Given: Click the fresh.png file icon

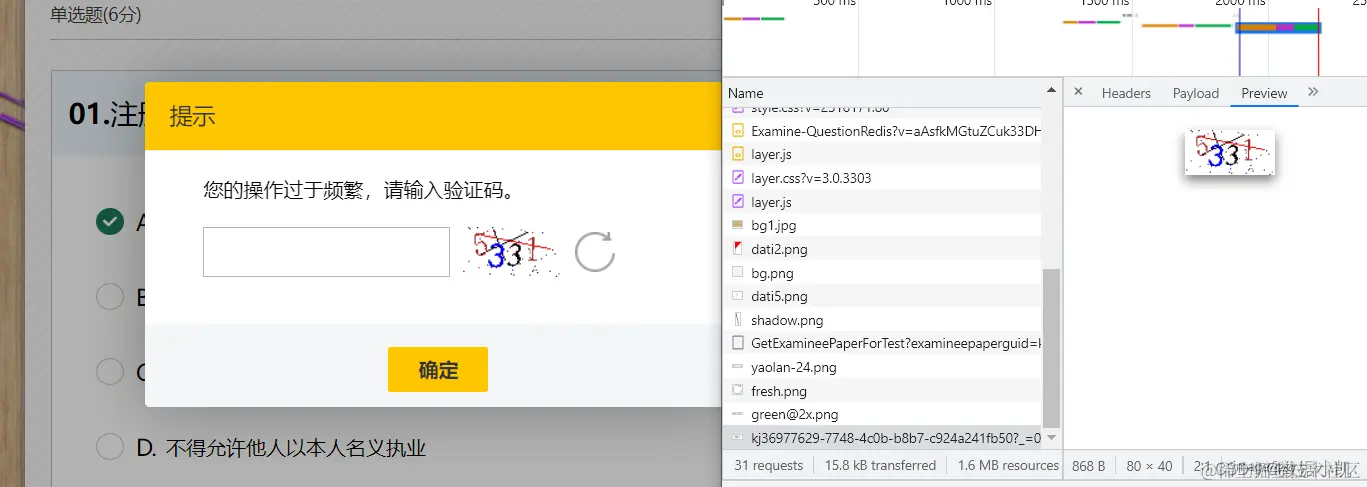Looking at the screenshot, I should pos(738,391).
